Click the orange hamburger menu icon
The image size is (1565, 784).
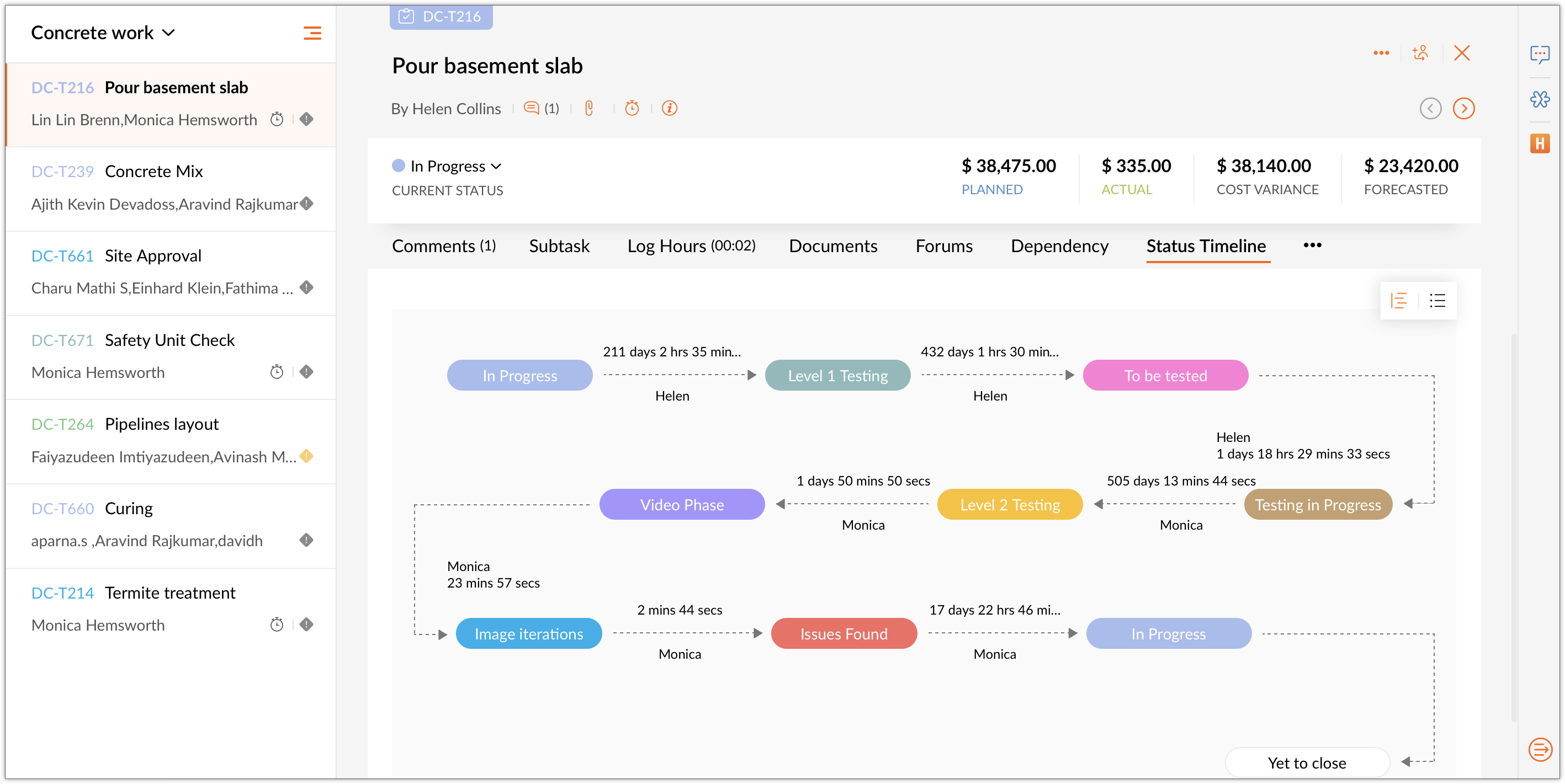coord(312,33)
